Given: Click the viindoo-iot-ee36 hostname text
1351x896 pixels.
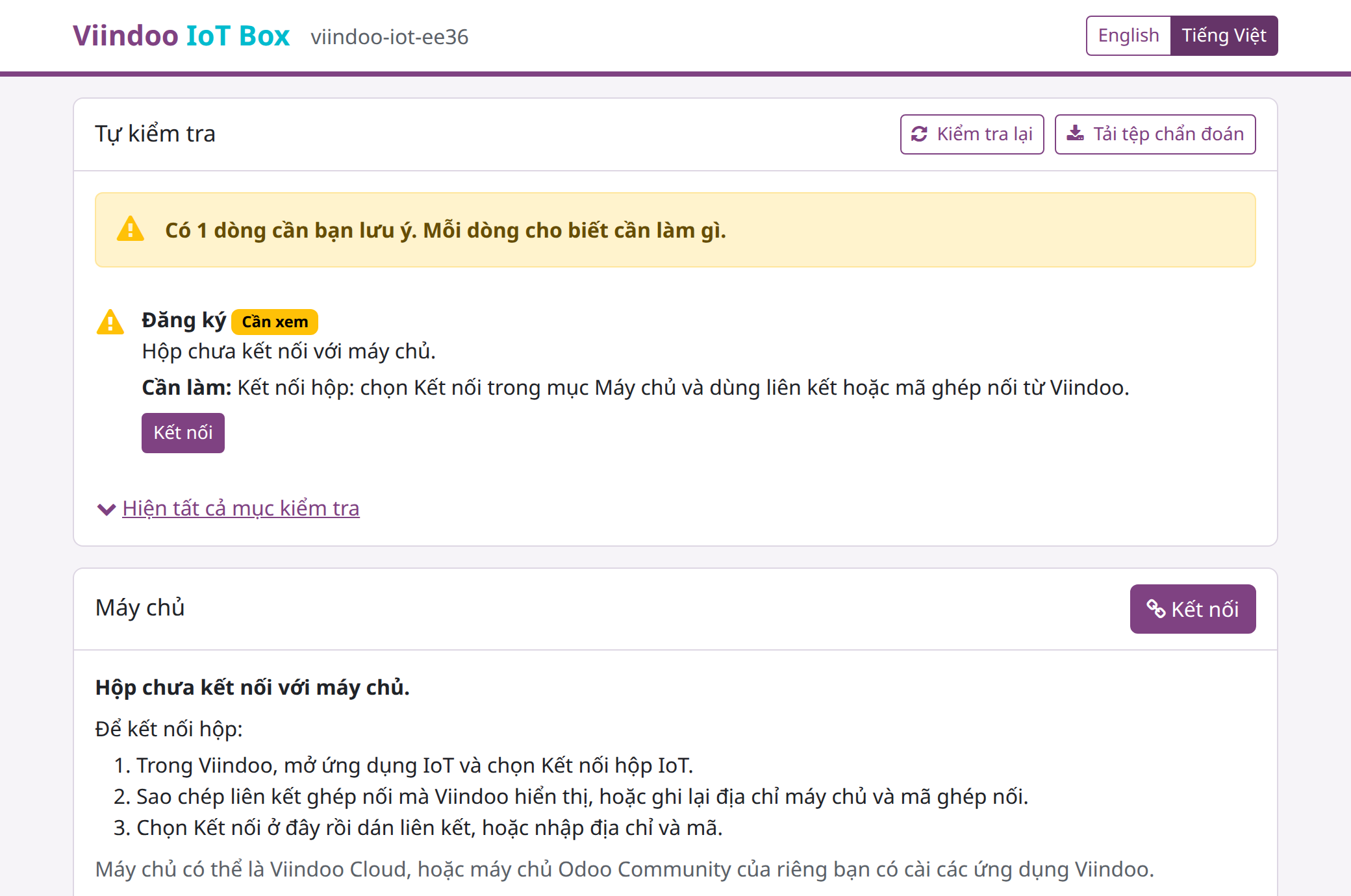Looking at the screenshot, I should click(x=390, y=37).
